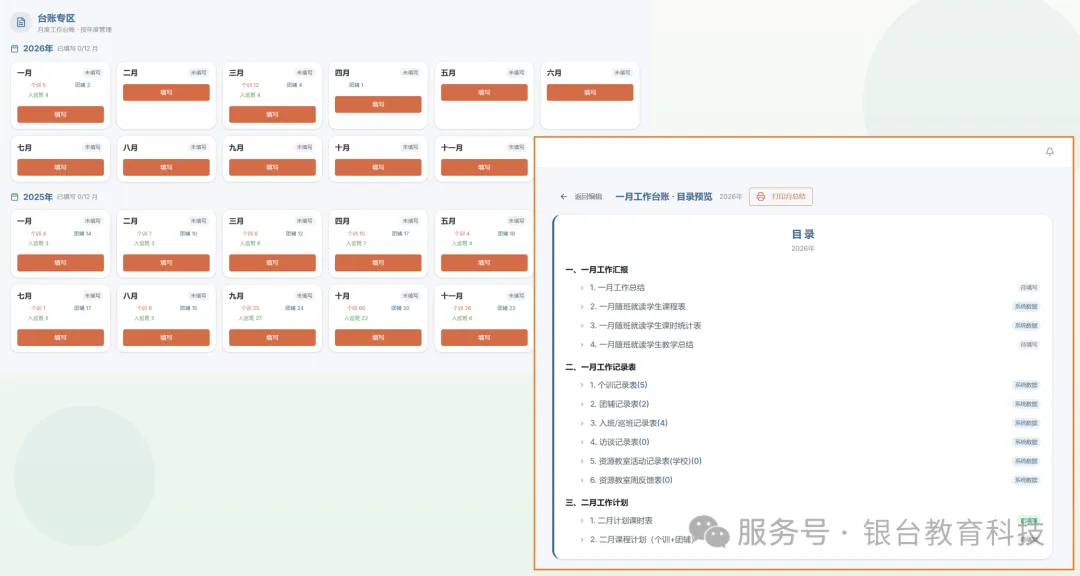This screenshot has height=576, width=1080.
Task: Click 填写 on the 2026 十一月 card
Action: pos(484,167)
